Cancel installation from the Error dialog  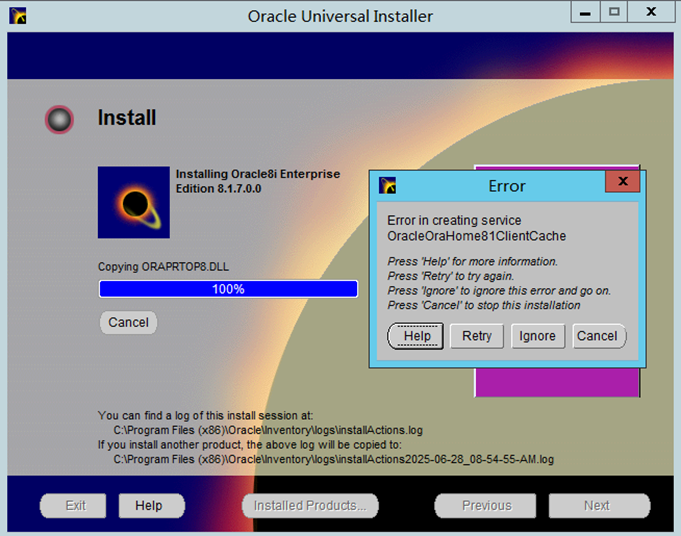click(x=598, y=336)
